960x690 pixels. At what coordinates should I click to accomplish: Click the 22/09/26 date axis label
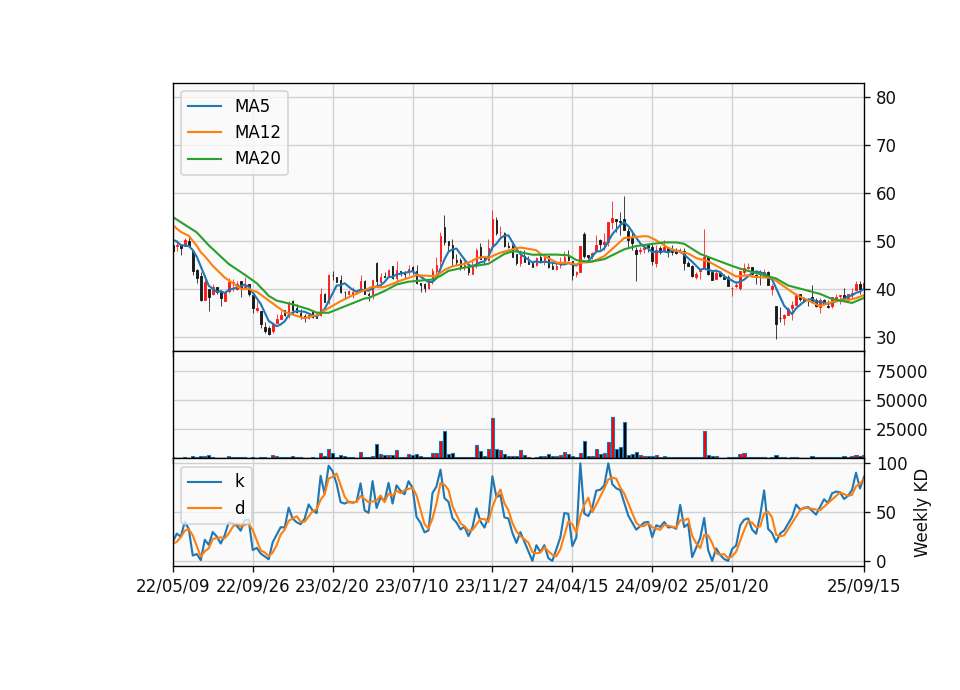pyautogui.click(x=253, y=586)
